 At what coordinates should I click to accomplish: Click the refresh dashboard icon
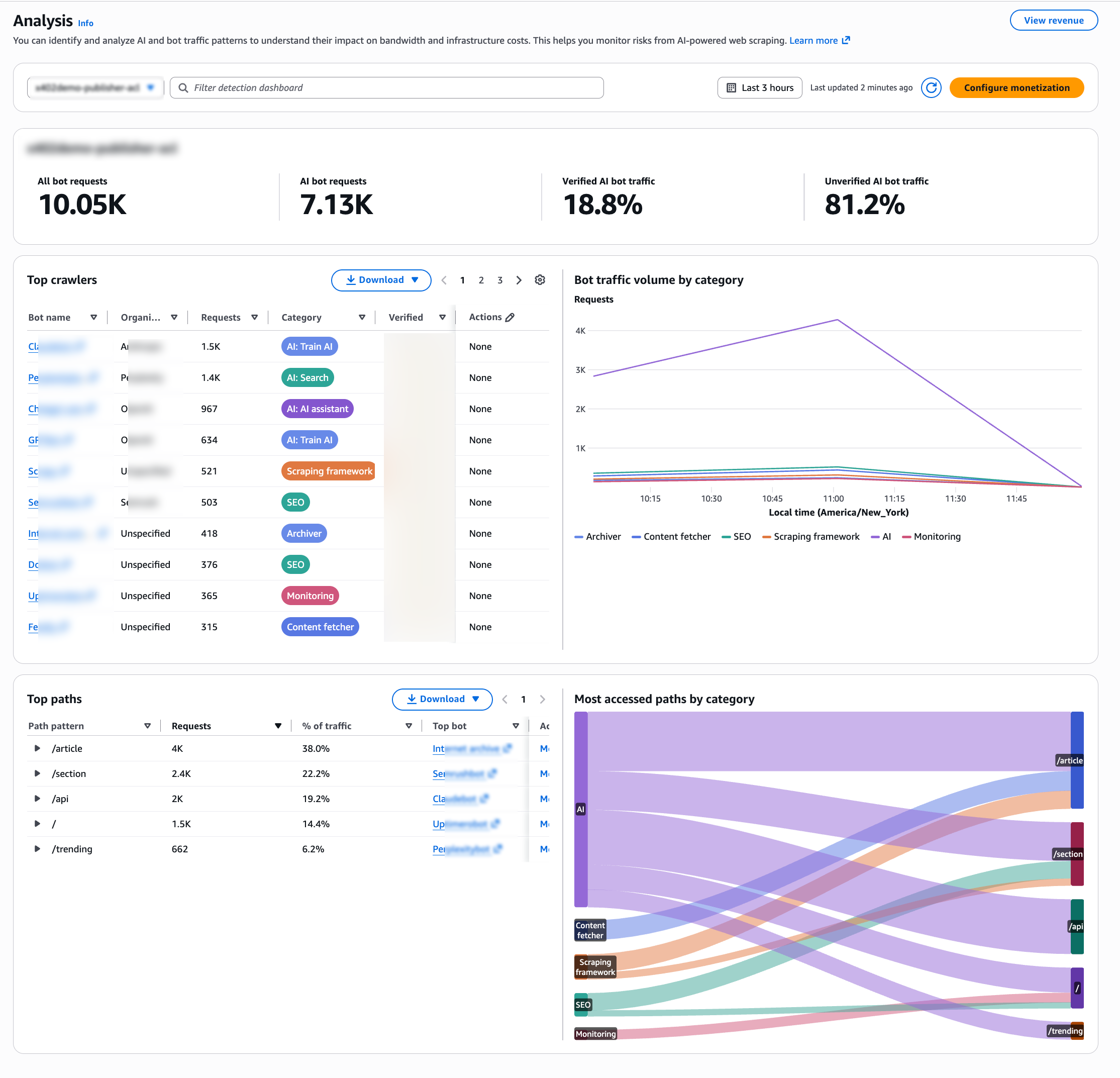coord(931,88)
